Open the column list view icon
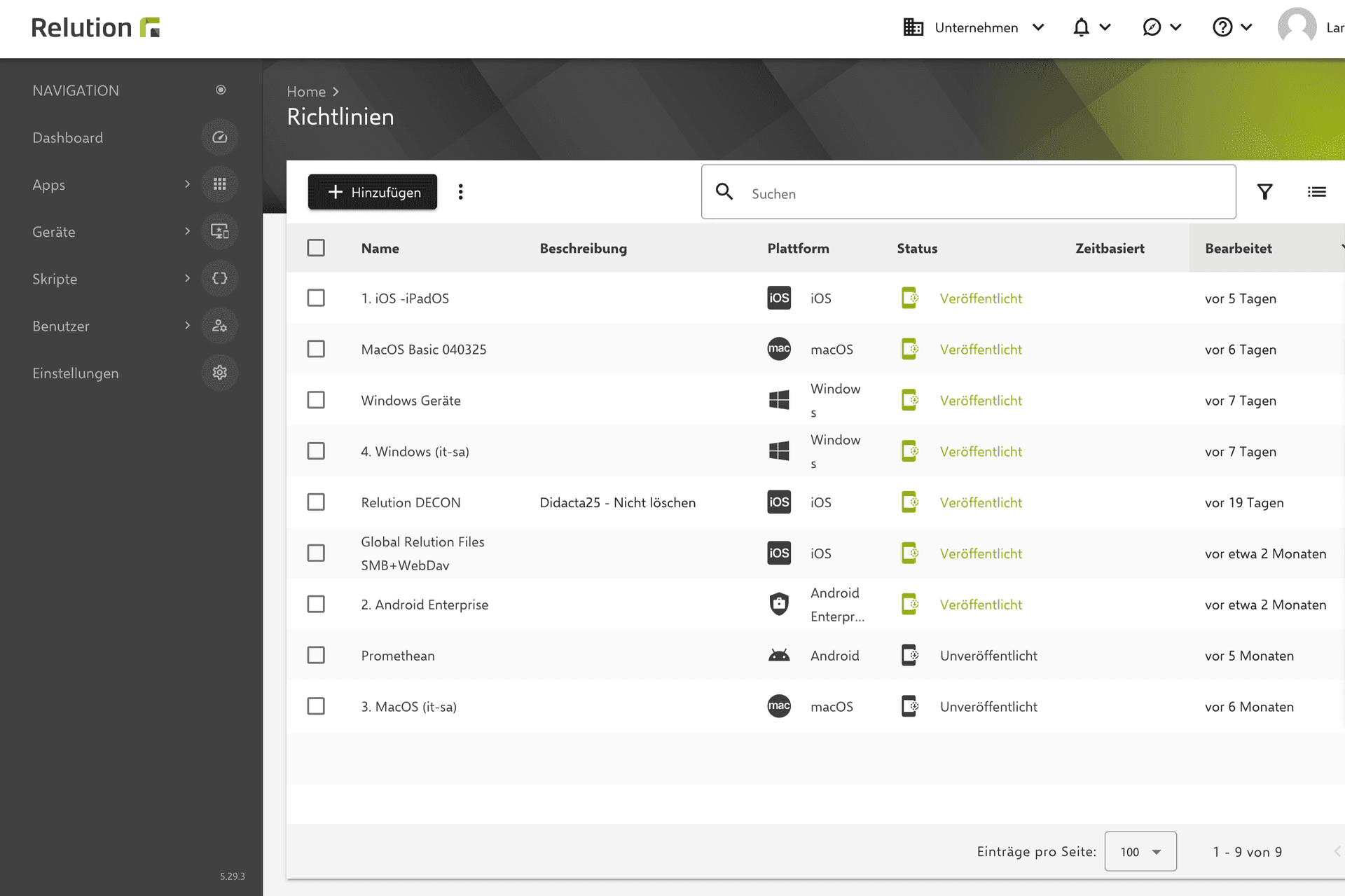The height and width of the screenshot is (896, 1345). click(x=1316, y=192)
